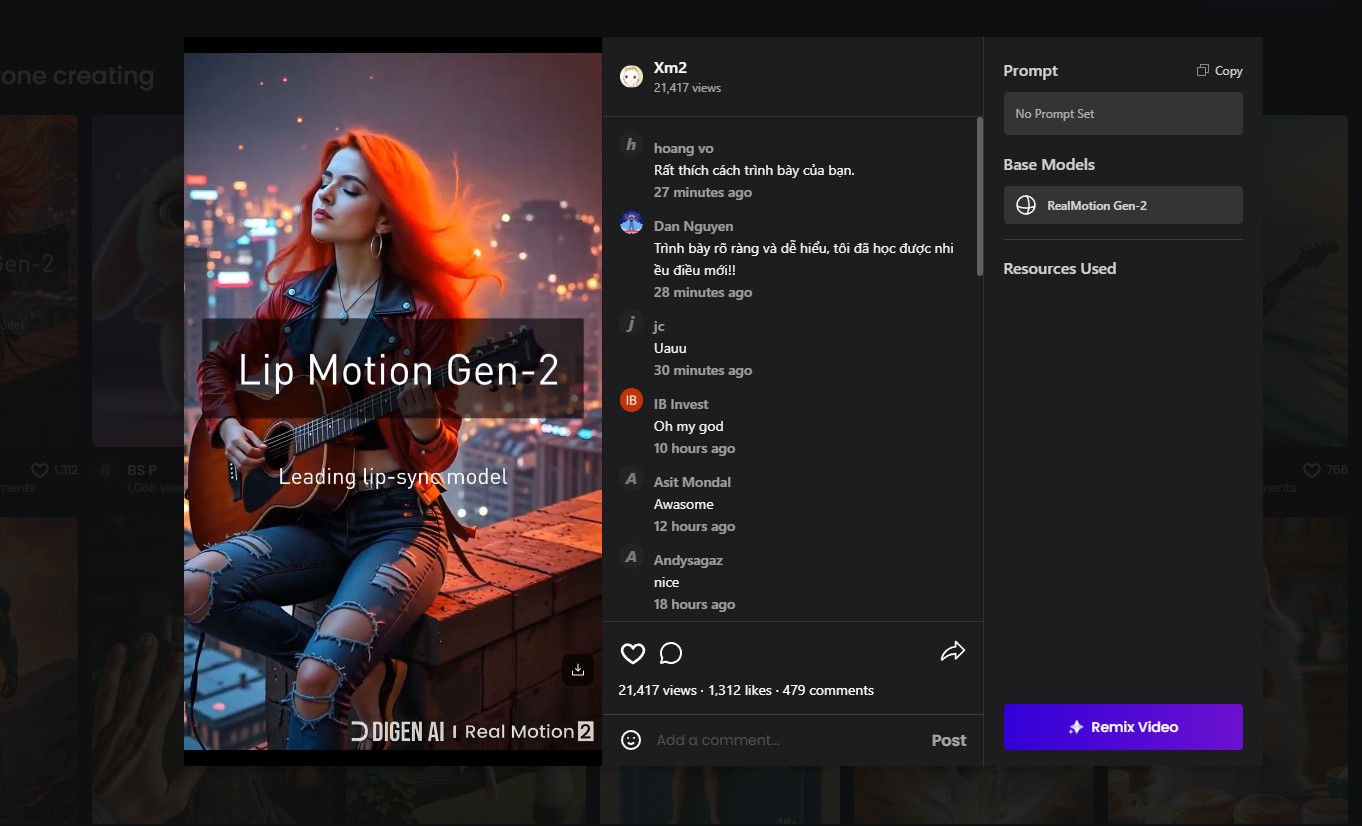Screen dimensions: 1362x826
Task: Click the 'Awasome' comment text
Action: tap(684, 504)
